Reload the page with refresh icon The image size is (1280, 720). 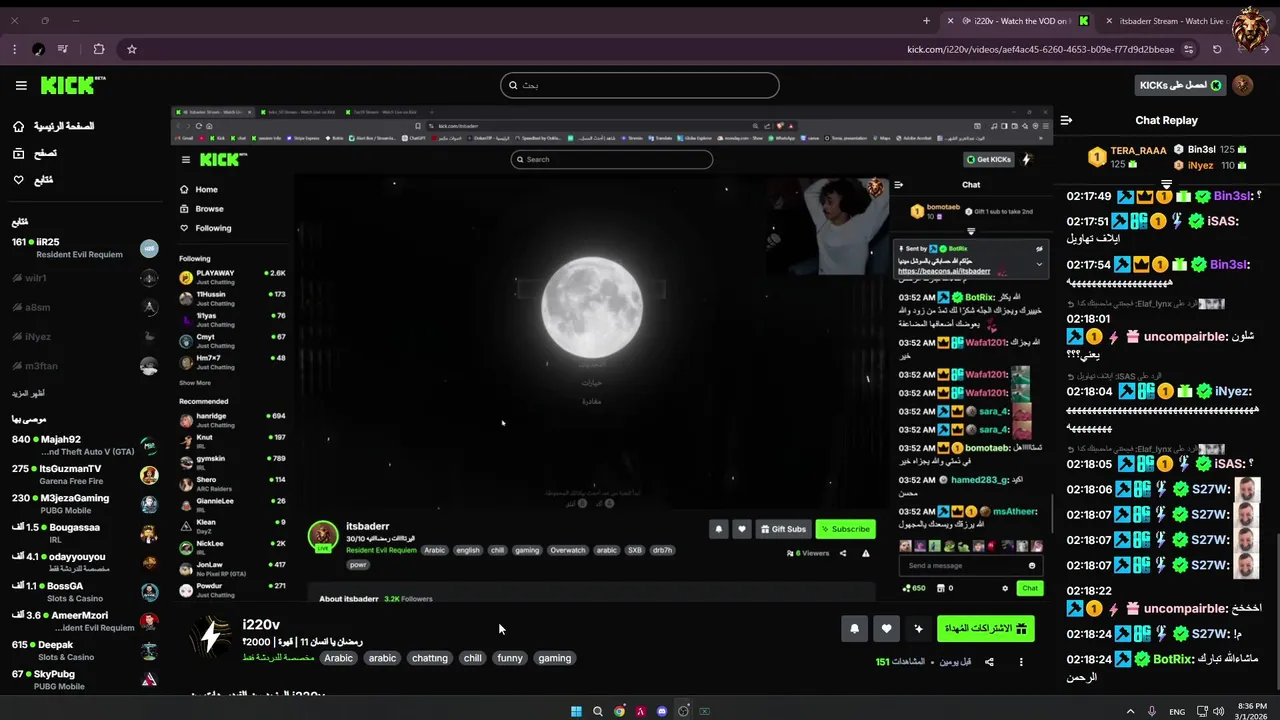[x=1217, y=49]
